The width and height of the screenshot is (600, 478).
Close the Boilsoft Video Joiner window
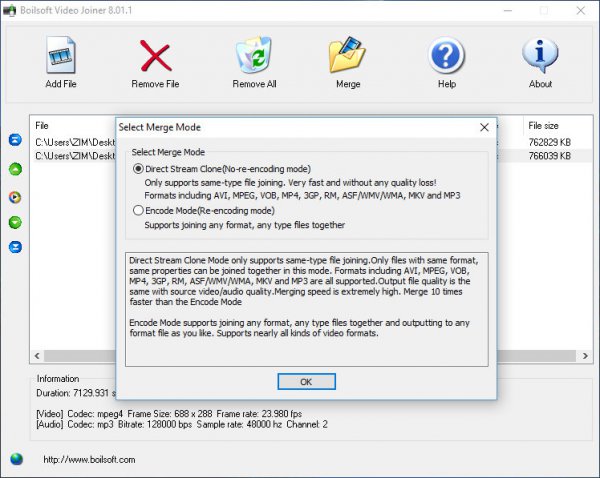click(x=580, y=10)
